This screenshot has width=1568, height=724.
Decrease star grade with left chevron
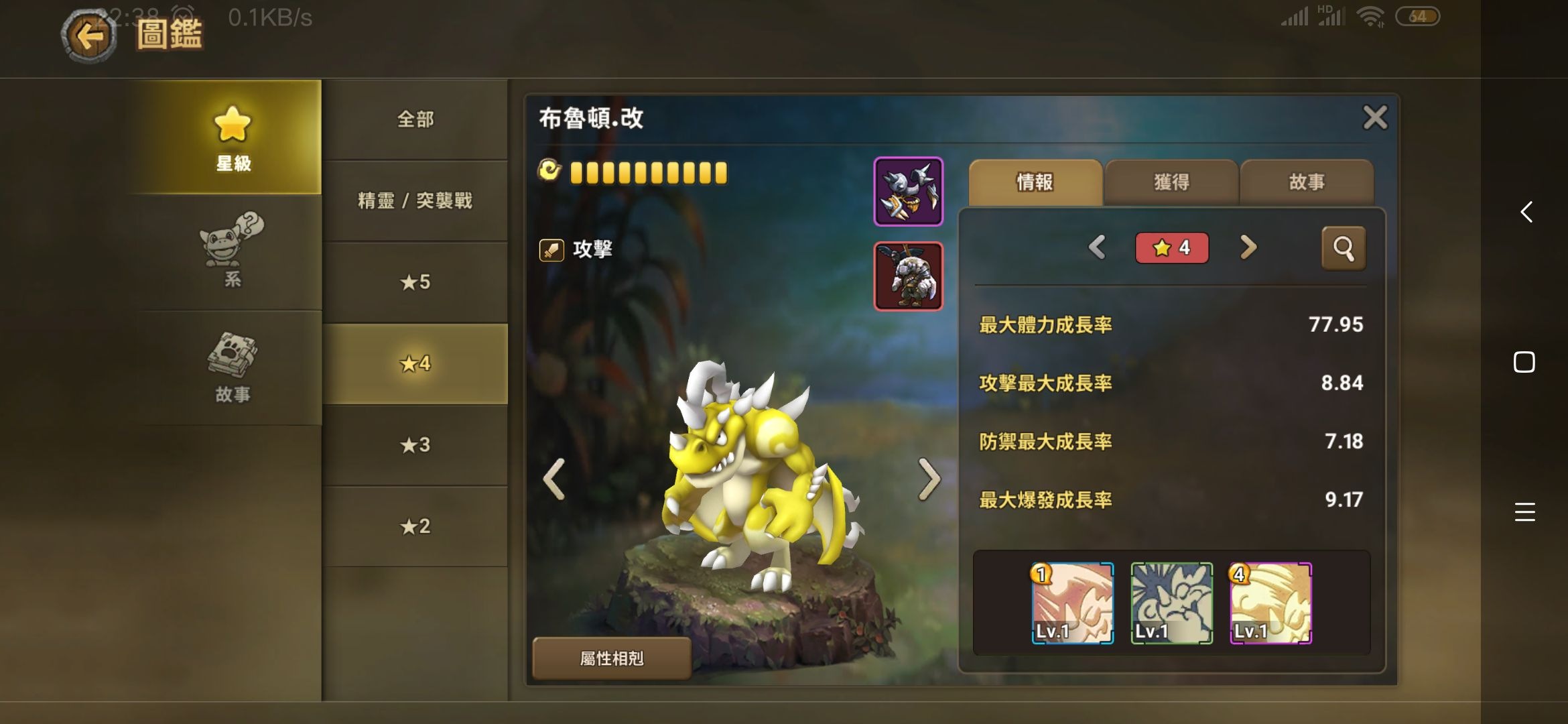click(x=1097, y=247)
